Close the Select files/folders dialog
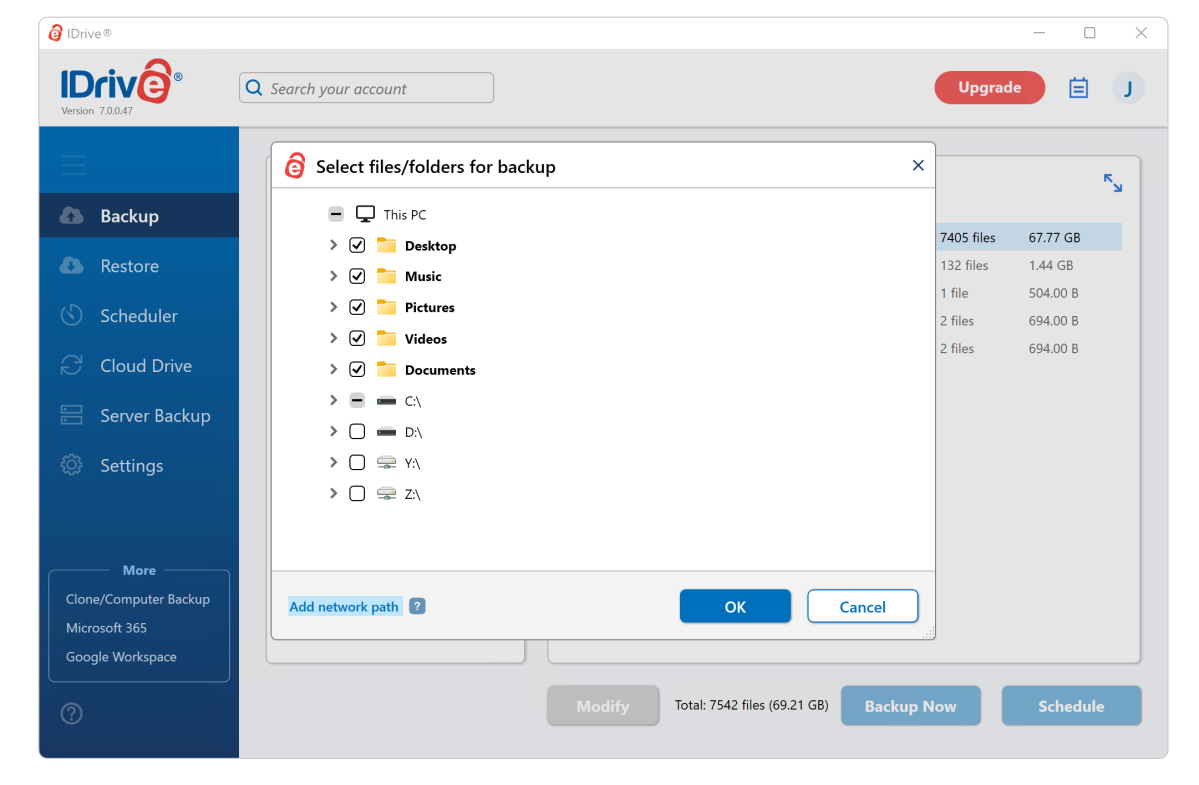 click(x=918, y=165)
